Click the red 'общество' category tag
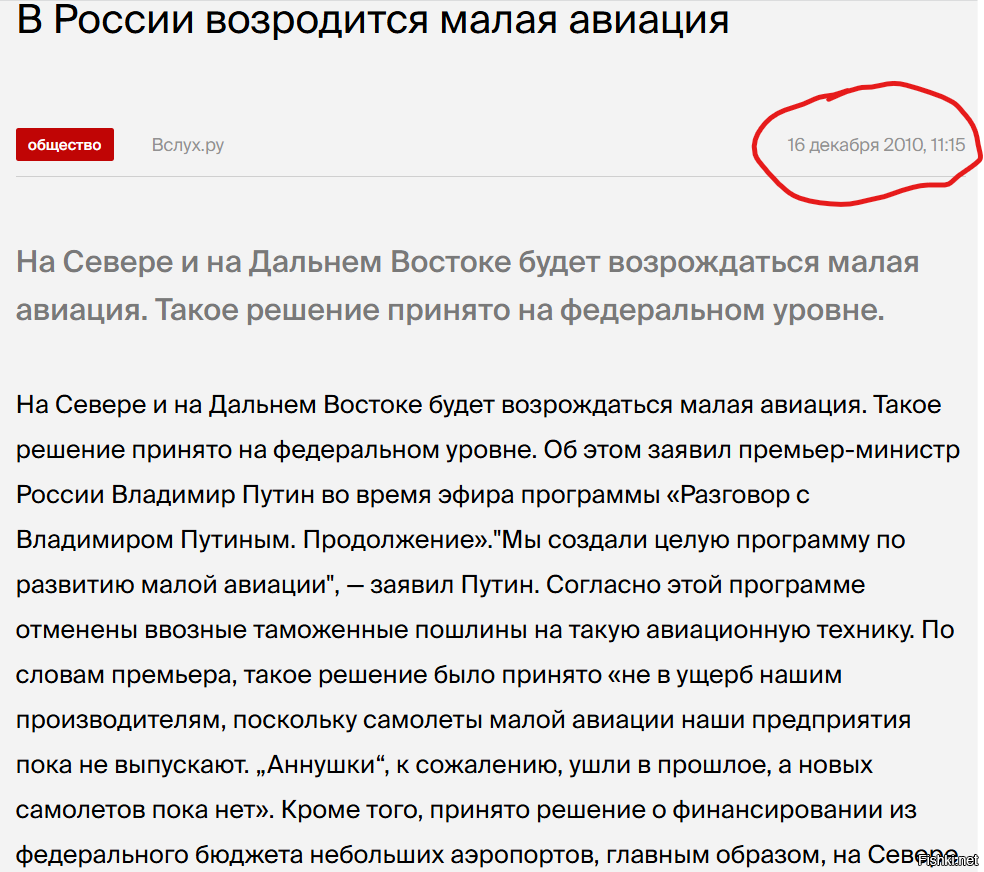This screenshot has height=872, width=984. [65, 145]
